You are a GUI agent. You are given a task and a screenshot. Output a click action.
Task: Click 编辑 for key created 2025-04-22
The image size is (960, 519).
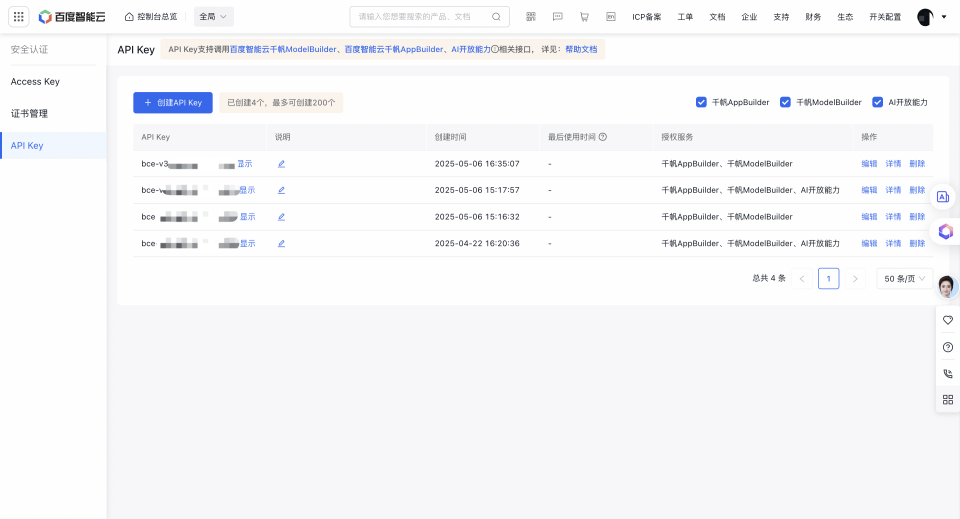[x=869, y=243]
